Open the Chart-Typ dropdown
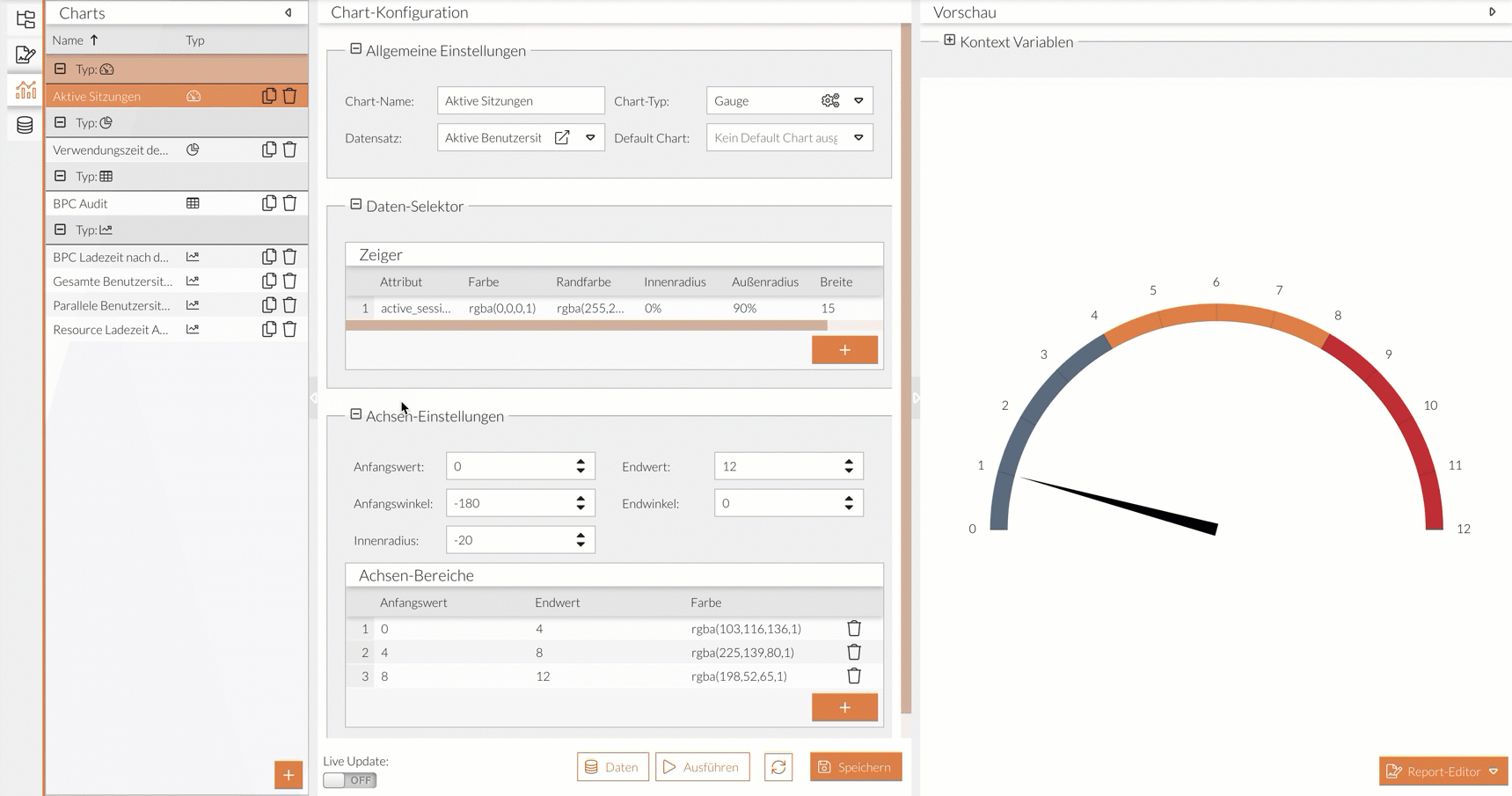Screen dimensions: 1512x796 tap(858, 101)
